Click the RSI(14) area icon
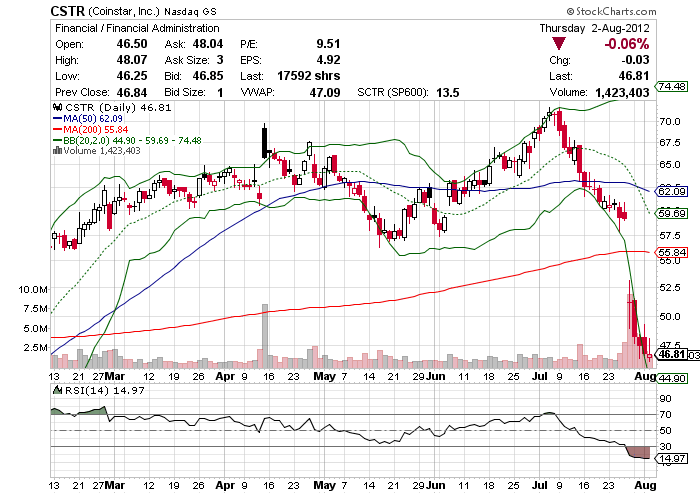This screenshot has width=700, height=494. (x=57, y=390)
